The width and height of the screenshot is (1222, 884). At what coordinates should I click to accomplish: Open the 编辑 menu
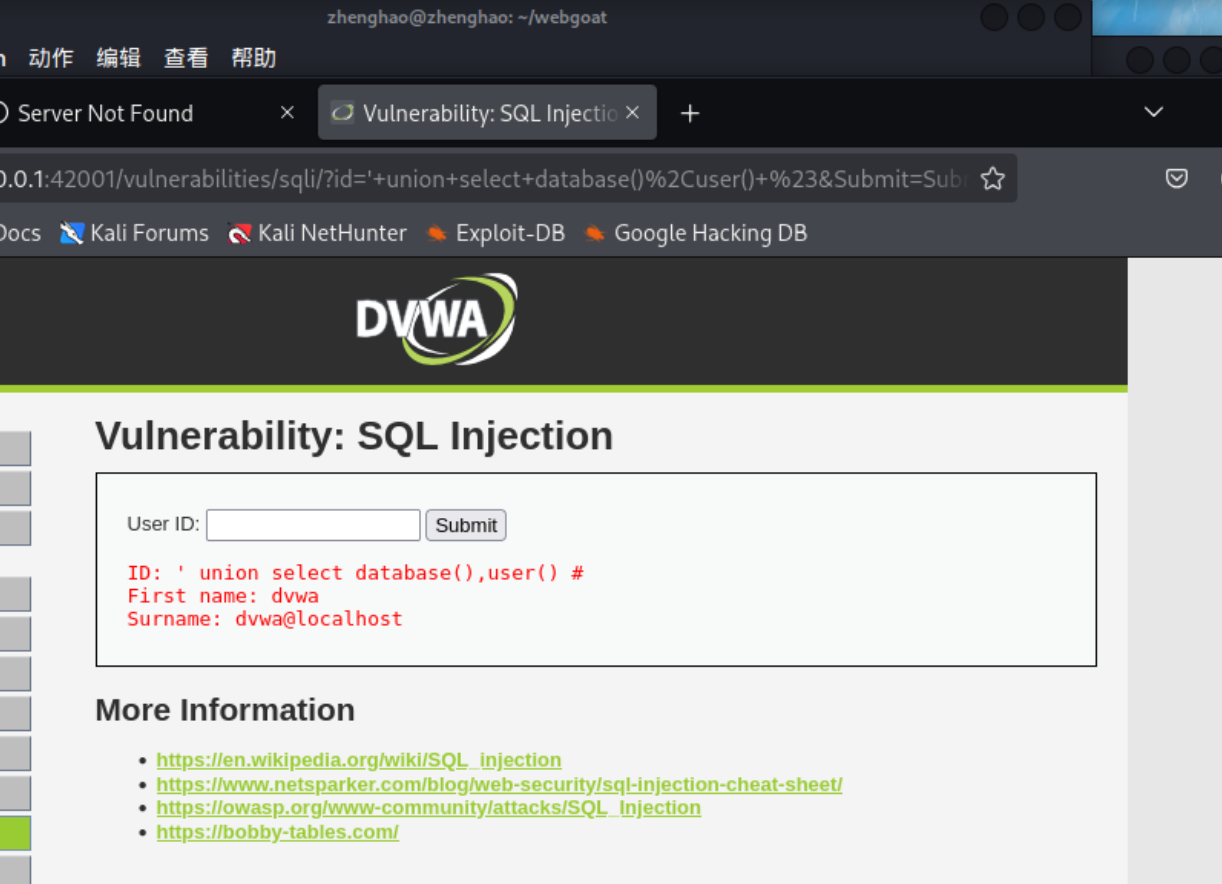click(x=118, y=58)
